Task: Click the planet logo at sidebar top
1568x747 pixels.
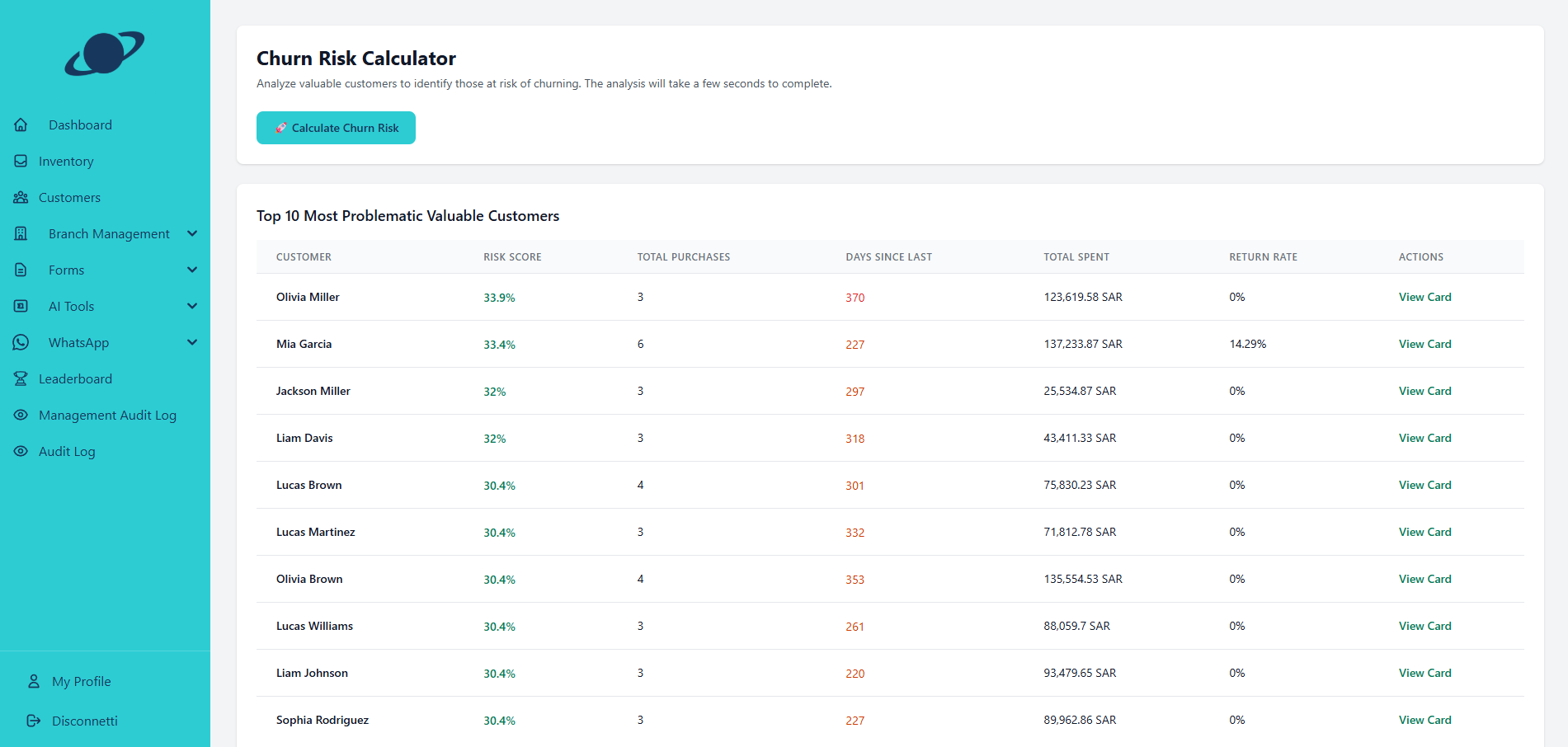Action: coord(106,54)
